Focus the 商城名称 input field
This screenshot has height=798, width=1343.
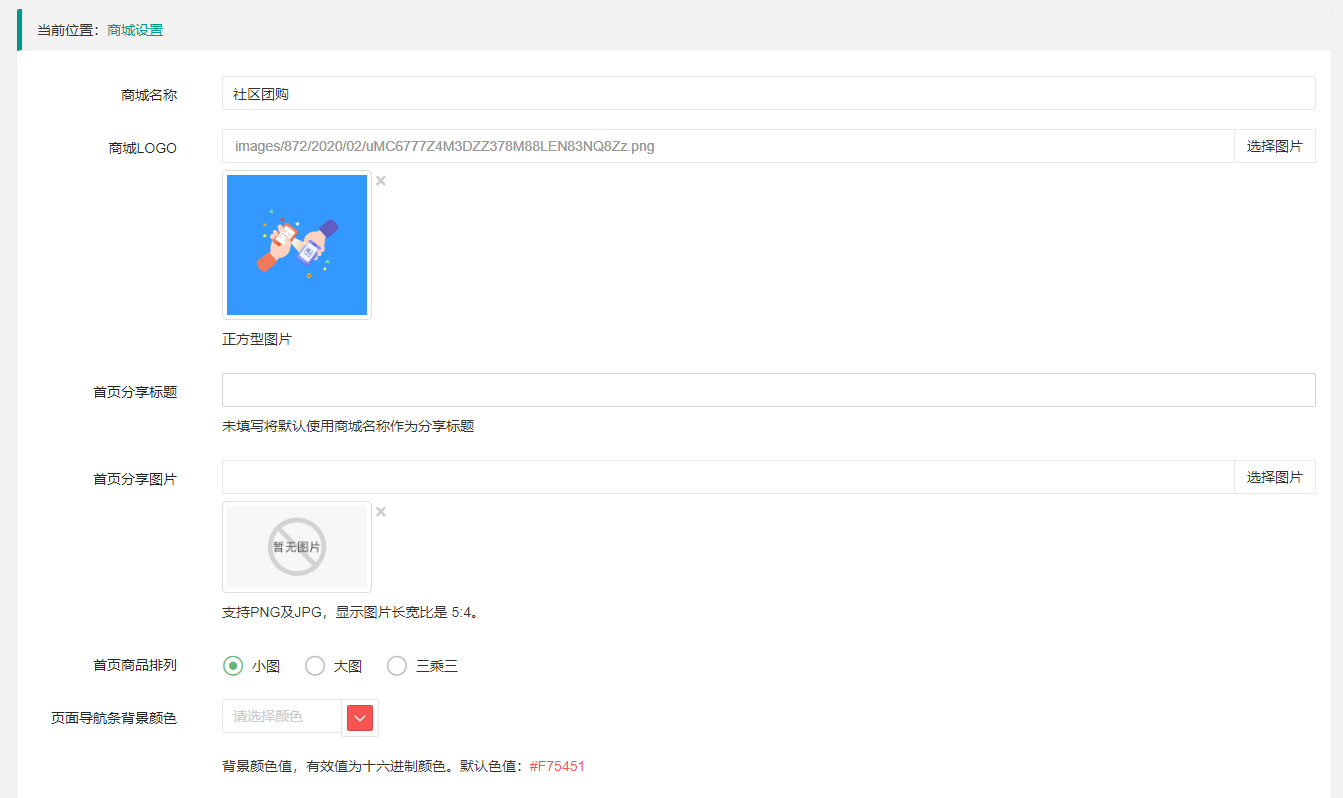pyautogui.click(x=768, y=93)
